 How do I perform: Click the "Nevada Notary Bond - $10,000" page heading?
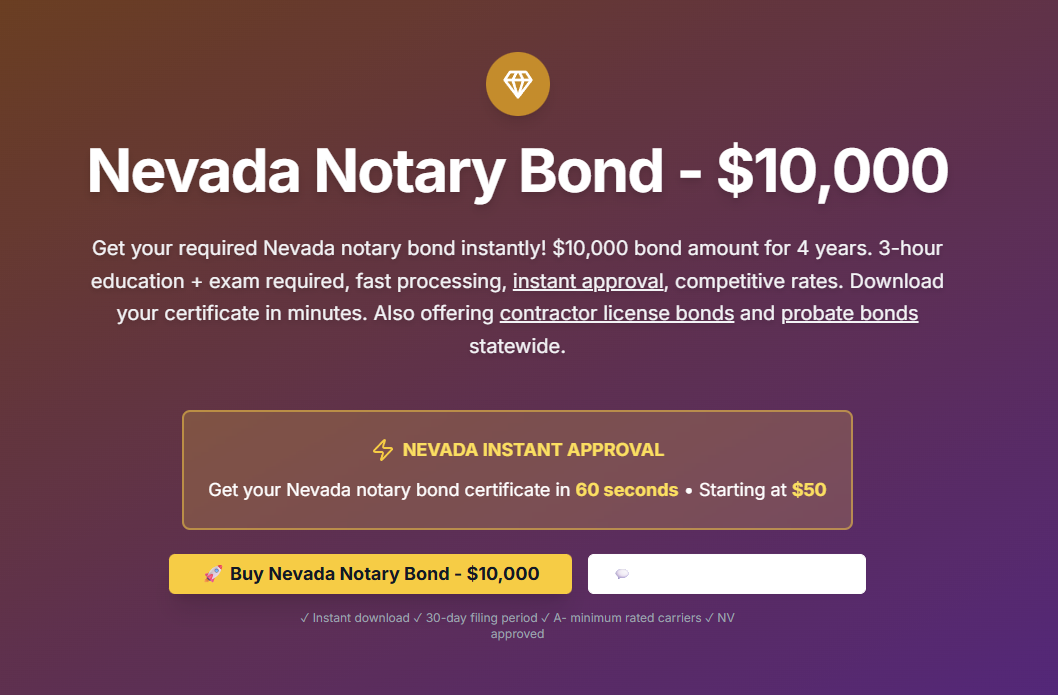517,171
